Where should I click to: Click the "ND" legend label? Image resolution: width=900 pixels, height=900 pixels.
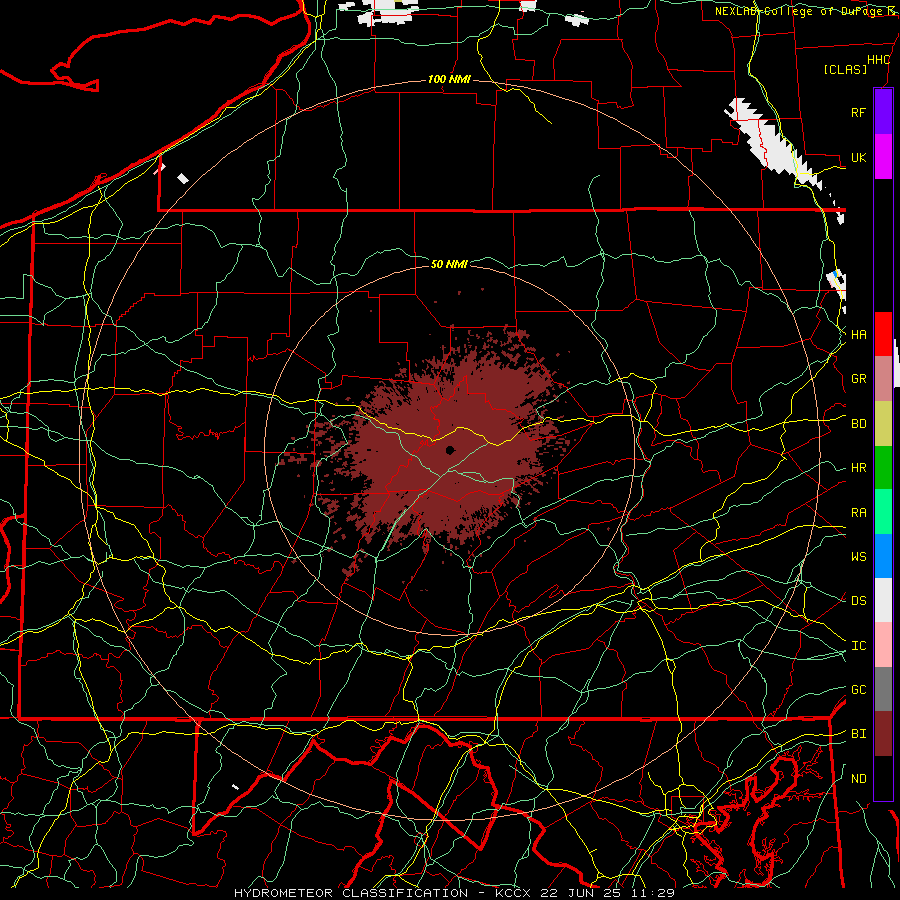coord(858,779)
